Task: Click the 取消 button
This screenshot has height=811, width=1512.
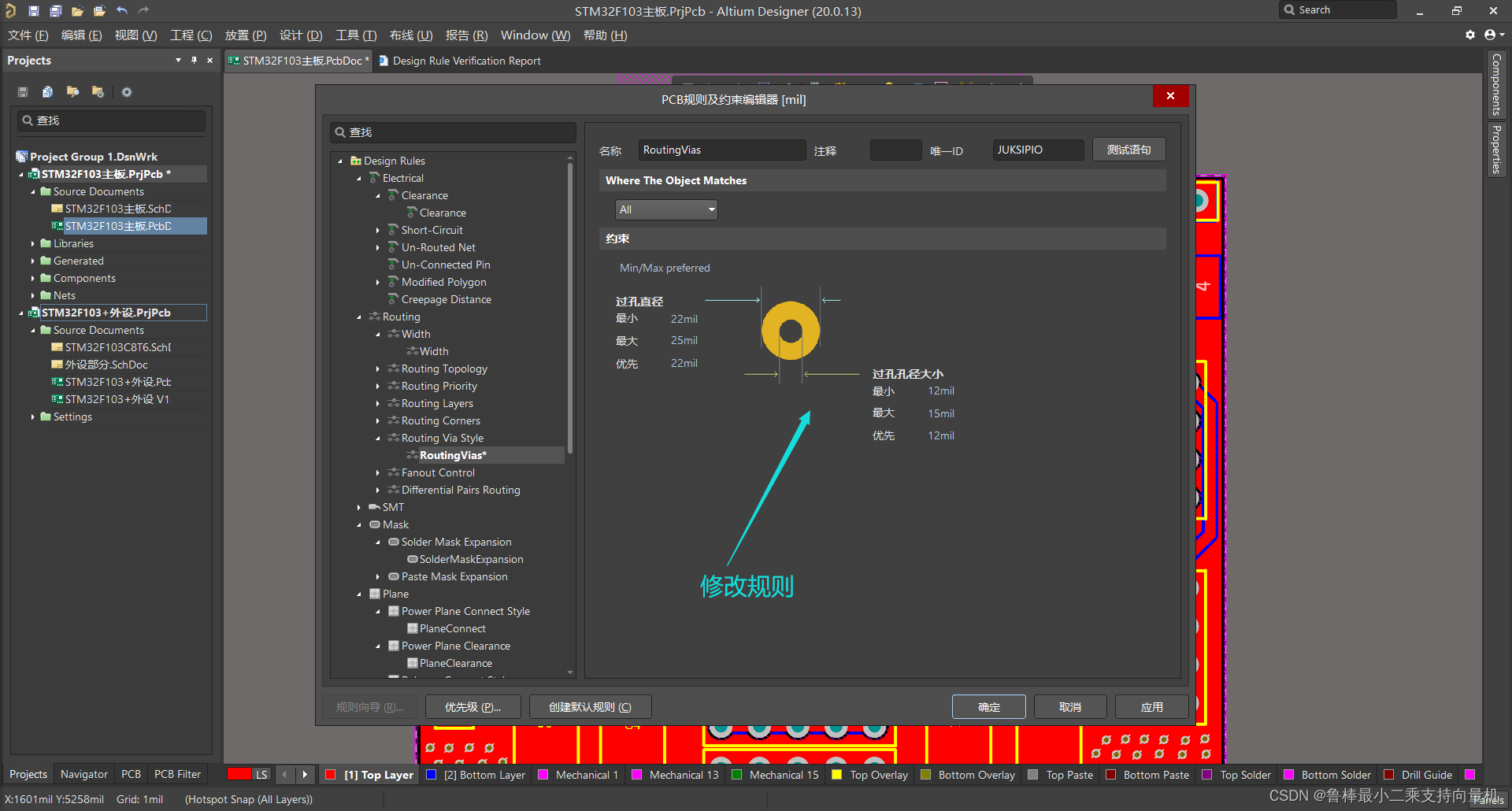Action: pos(1070,707)
